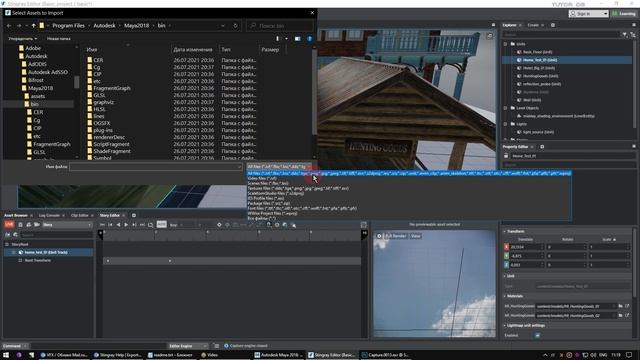Browse material for first HuntingGoods slot

pyautogui.click(x=620, y=306)
